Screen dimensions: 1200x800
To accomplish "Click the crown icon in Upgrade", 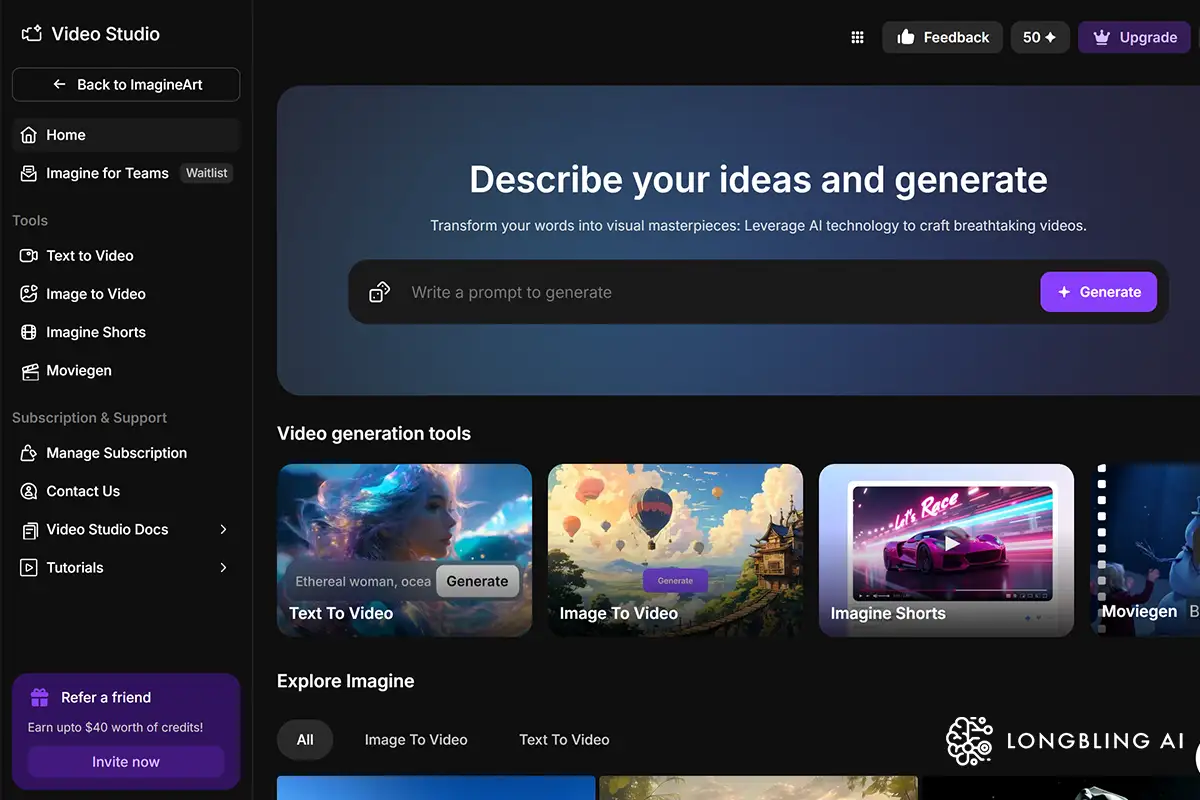I will click(x=1102, y=37).
